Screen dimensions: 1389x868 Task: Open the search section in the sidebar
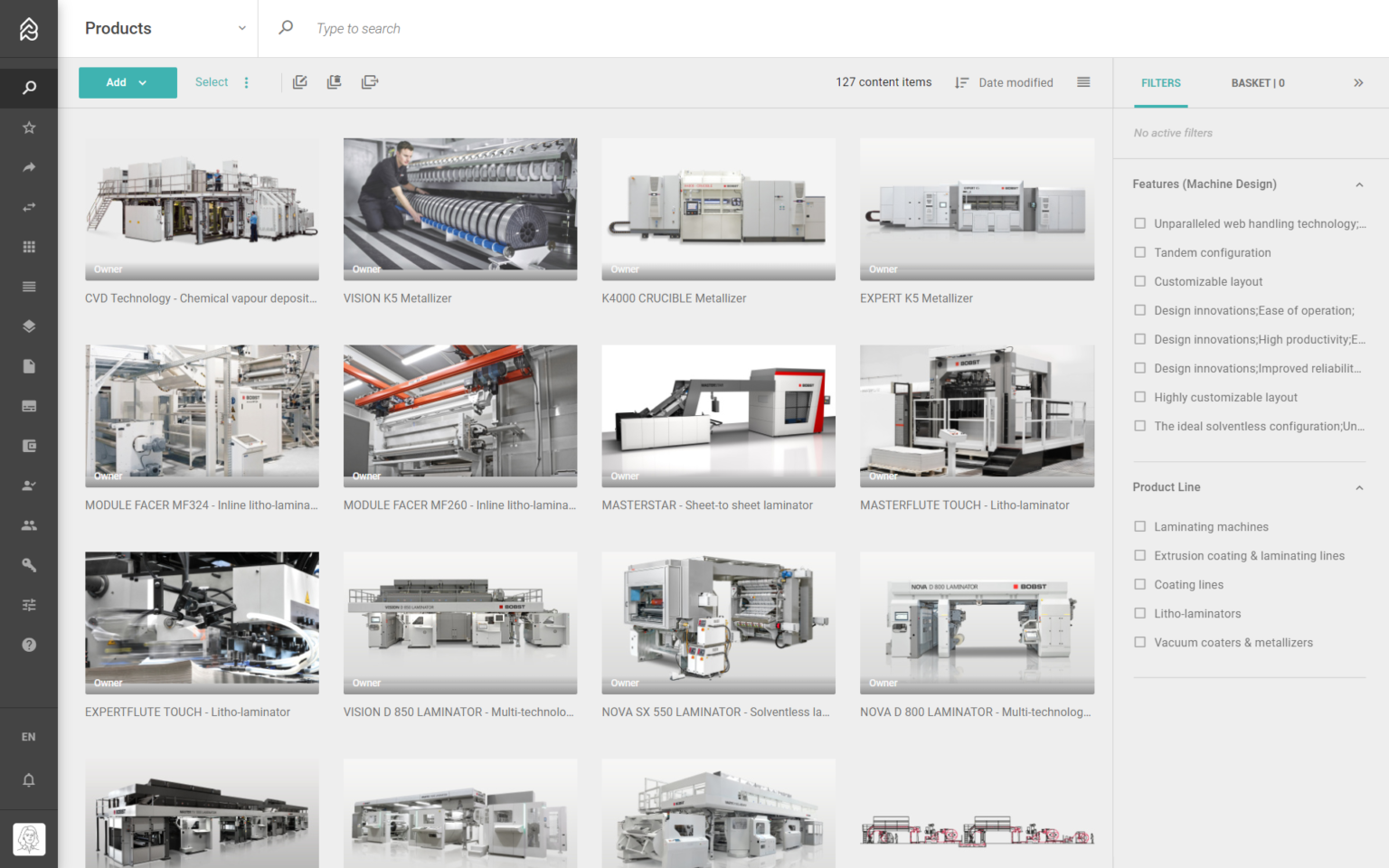(28, 88)
